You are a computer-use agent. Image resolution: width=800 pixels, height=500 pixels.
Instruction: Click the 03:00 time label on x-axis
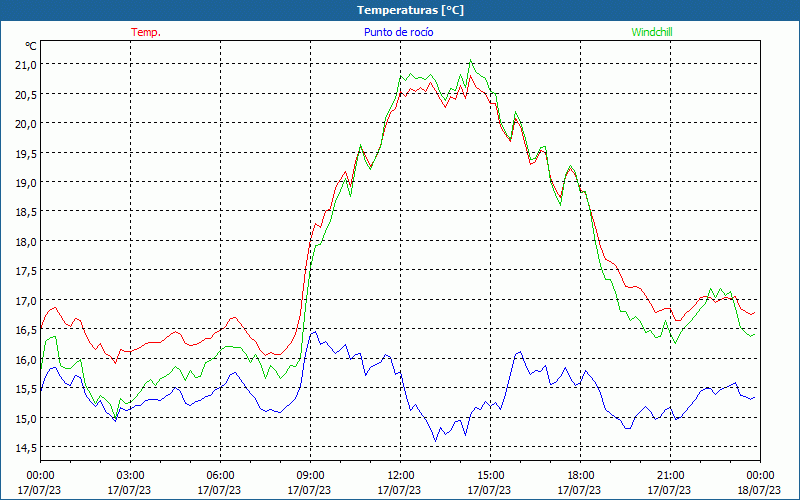pos(130,476)
